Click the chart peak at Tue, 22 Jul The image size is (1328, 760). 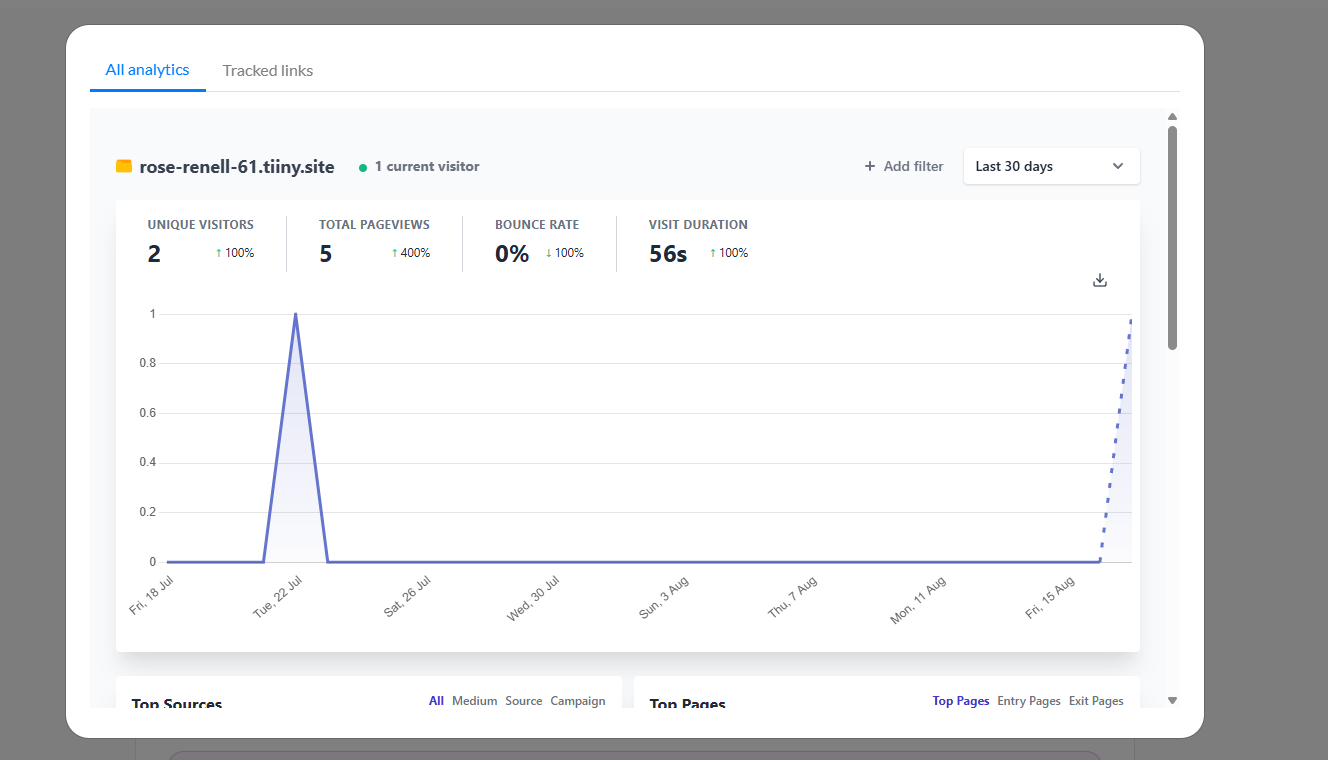[x=295, y=315]
